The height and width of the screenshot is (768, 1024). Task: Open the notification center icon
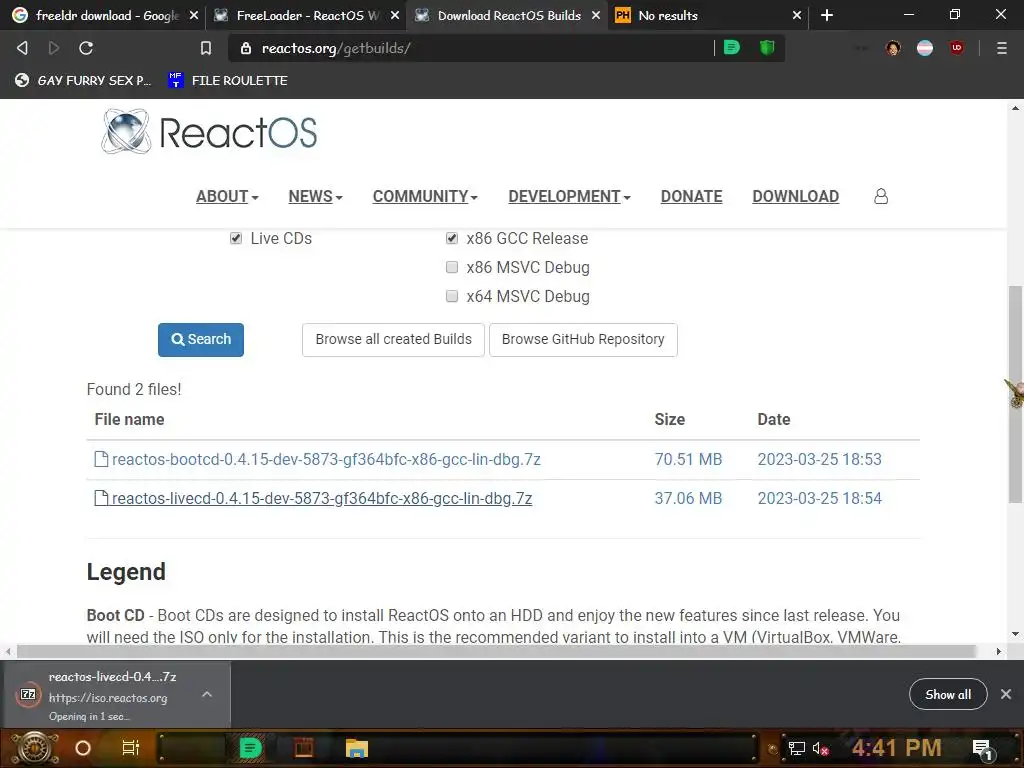point(983,748)
